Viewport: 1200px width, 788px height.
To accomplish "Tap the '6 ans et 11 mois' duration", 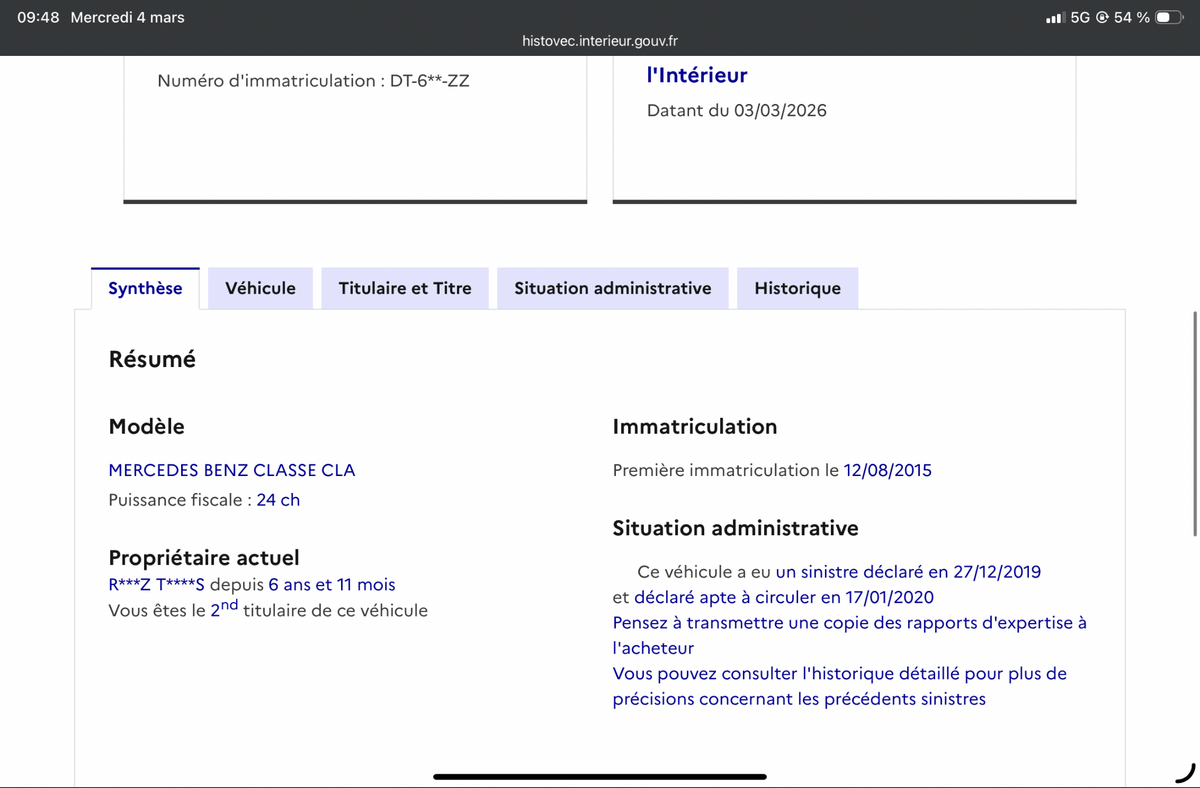I will [x=332, y=585].
